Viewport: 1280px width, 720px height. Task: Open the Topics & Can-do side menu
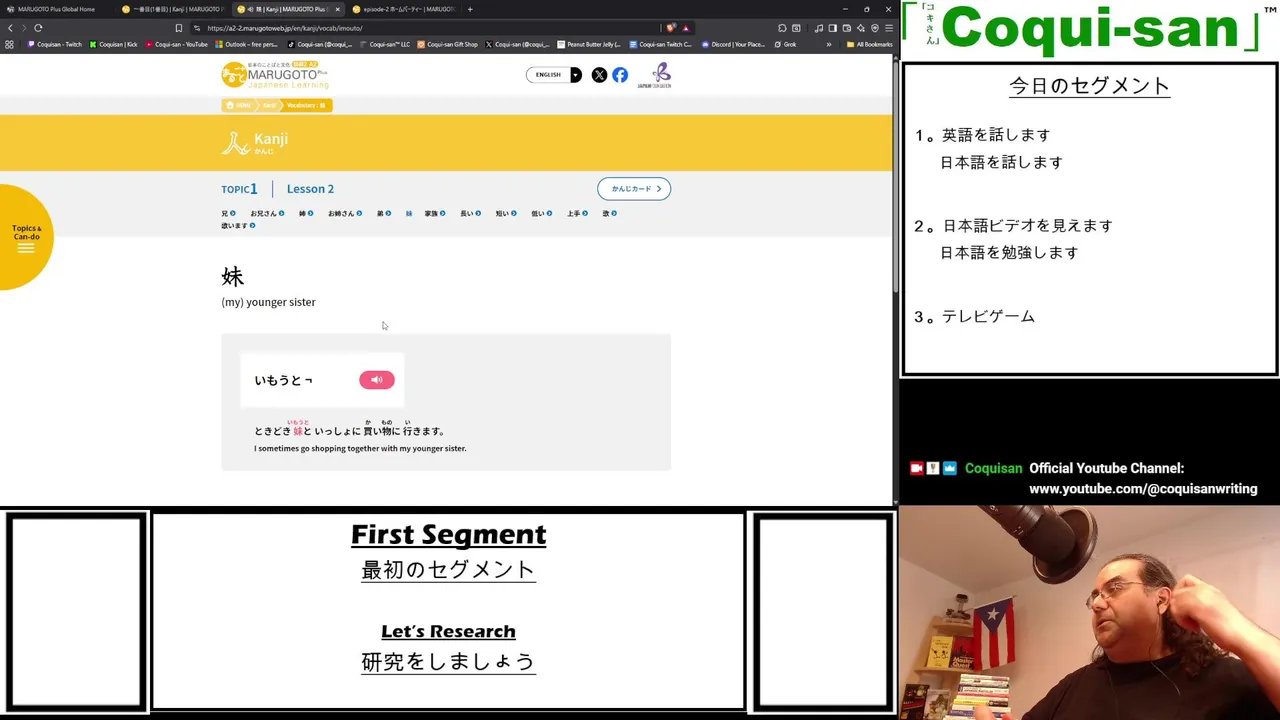(x=26, y=238)
